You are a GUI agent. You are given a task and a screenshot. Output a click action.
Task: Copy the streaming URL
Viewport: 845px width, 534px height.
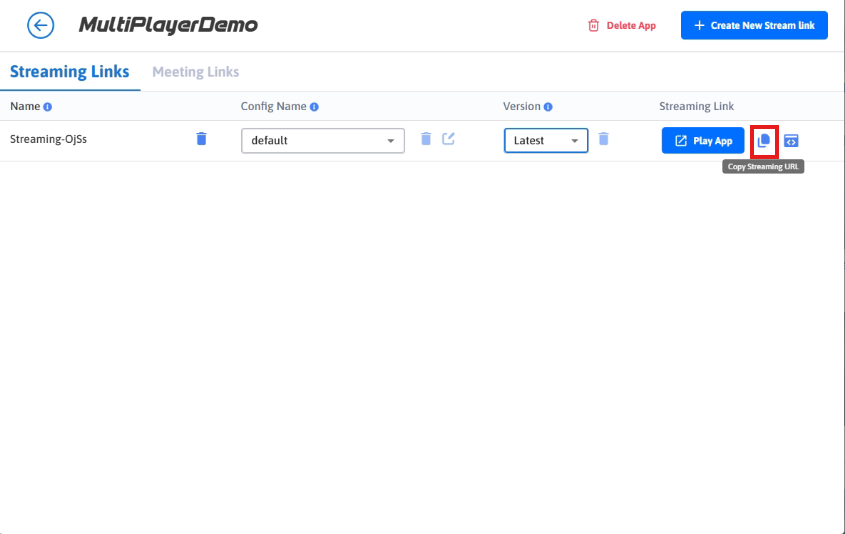click(764, 141)
